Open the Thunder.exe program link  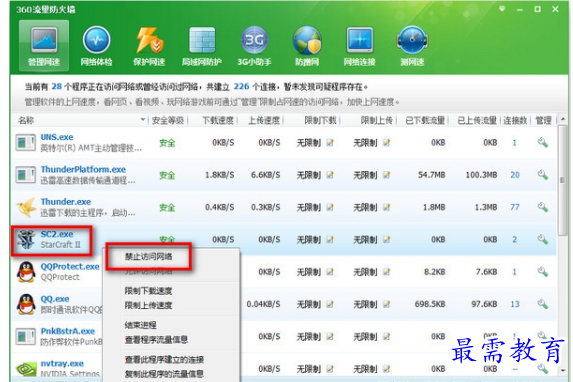tap(66, 202)
